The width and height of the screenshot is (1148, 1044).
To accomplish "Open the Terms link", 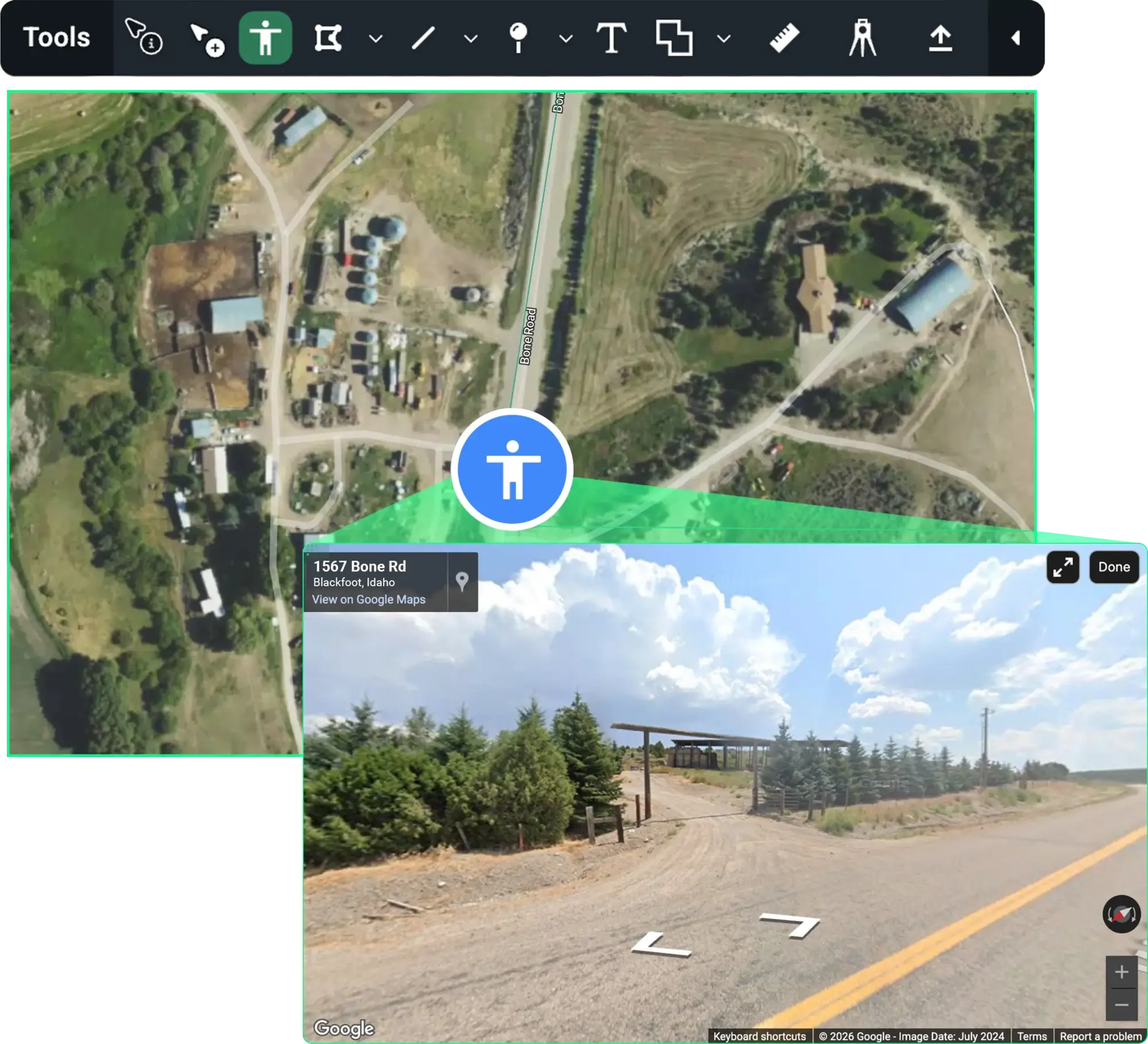I will [x=1032, y=1037].
